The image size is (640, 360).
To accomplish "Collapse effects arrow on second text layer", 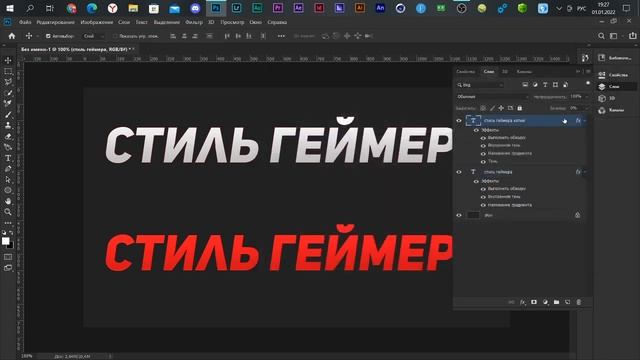I will coord(585,172).
